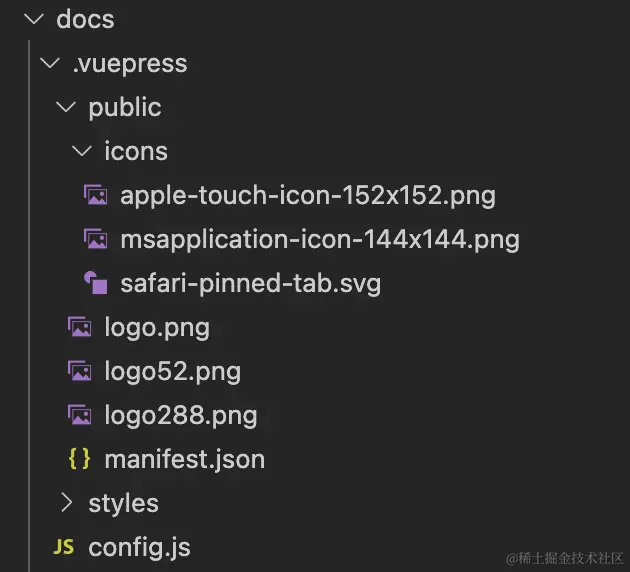
Task: Select the styles folder label
Action: tap(124, 504)
